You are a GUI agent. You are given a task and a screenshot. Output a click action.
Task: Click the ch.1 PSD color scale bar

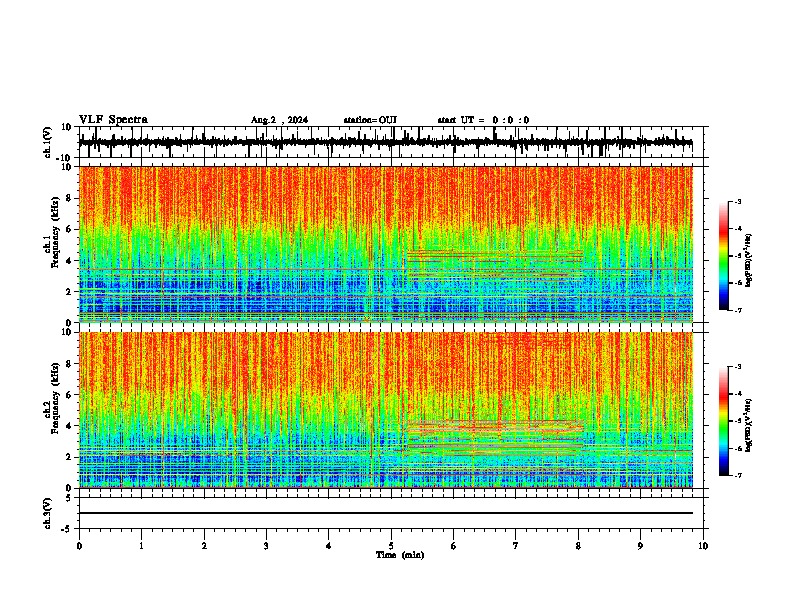coord(724,256)
